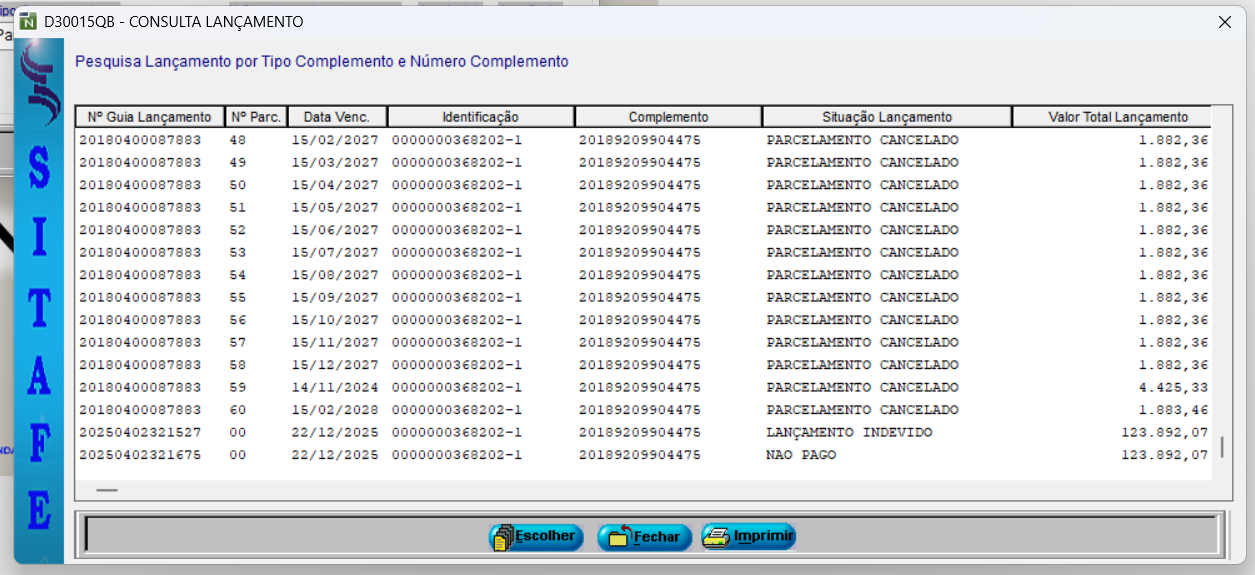
Task: Click the Complemento column header
Action: 668,117
